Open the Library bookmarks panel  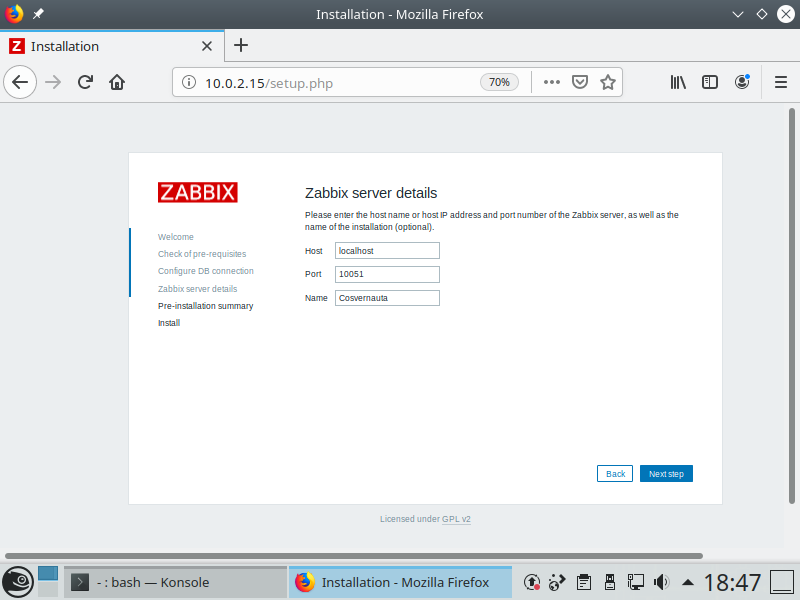pyautogui.click(x=678, y=82)
